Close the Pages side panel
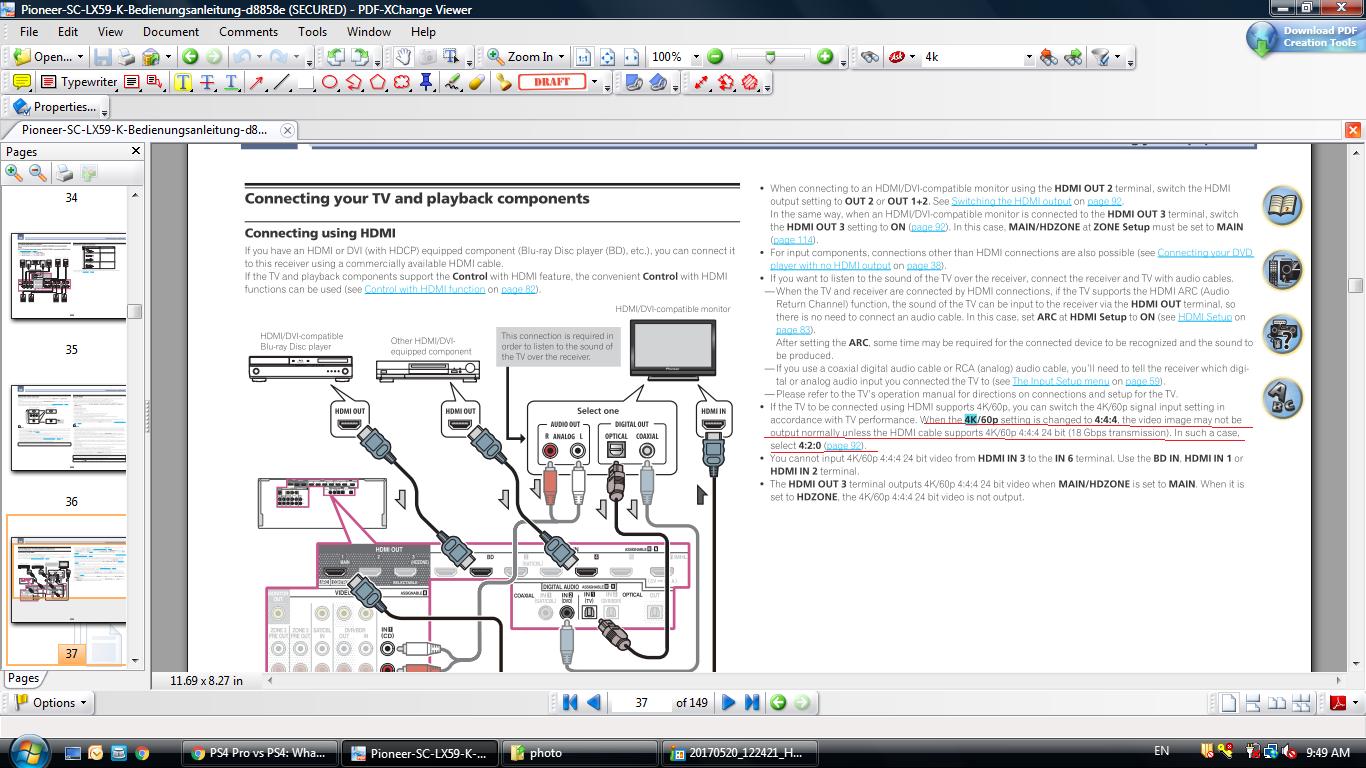This screenshot has width=1366, height=768. click(x=136, y=151)
